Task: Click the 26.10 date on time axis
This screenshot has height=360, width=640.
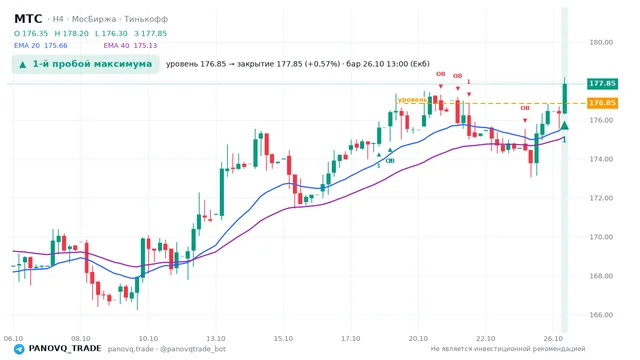Action: pos(553,339)
